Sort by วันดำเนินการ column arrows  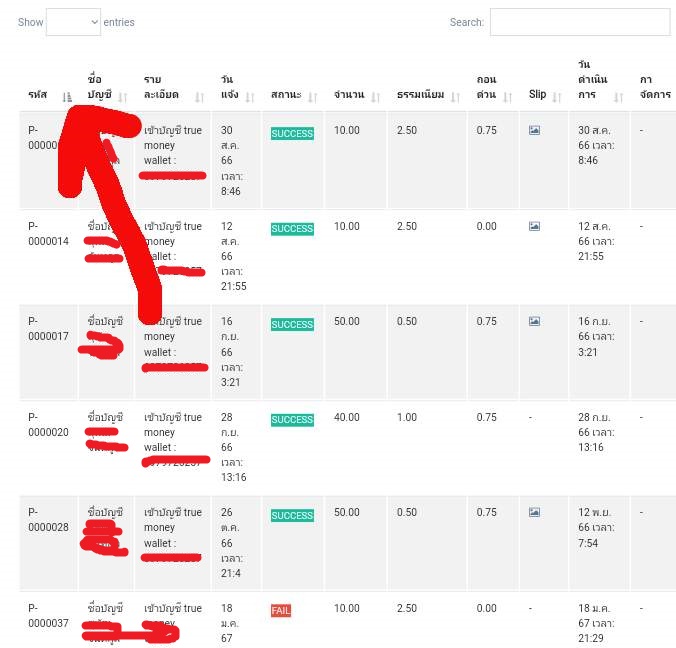619,97
